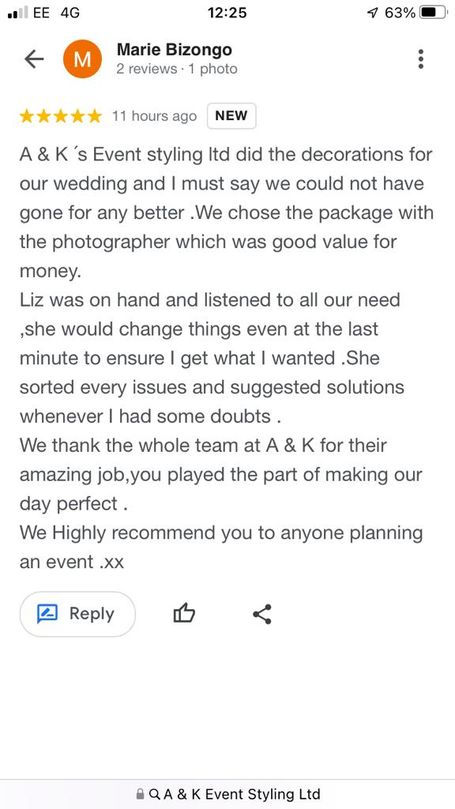Tap the NEW badge

(x=231, y=116)
